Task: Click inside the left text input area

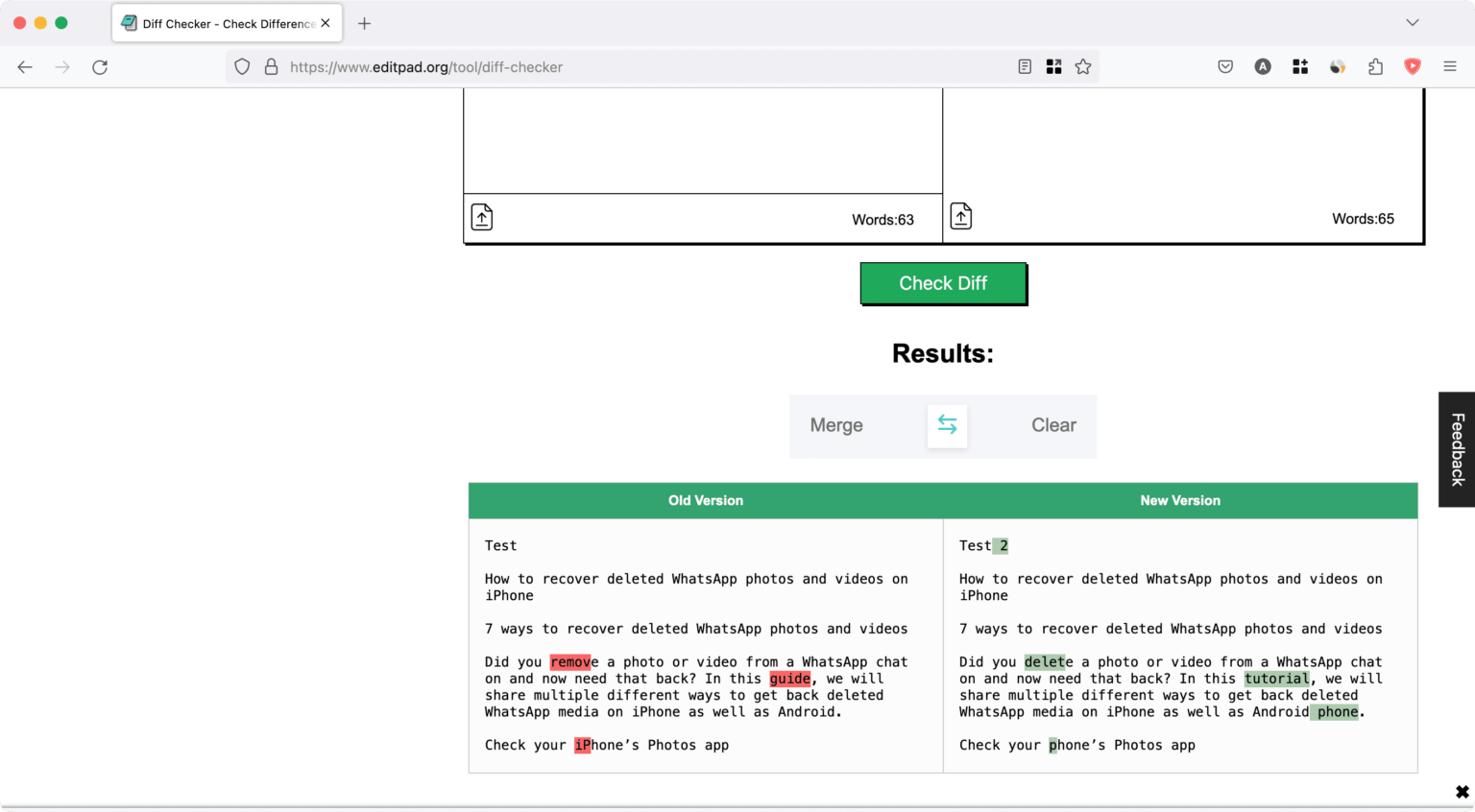Action: [x=703, y=141]
